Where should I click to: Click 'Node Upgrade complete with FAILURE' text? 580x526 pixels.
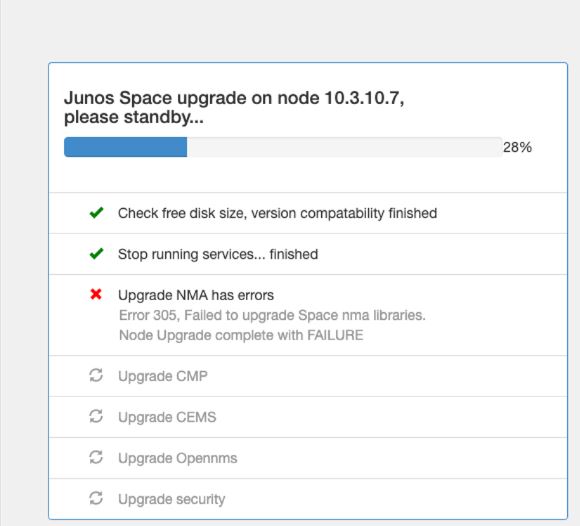(x=241, y=335)
